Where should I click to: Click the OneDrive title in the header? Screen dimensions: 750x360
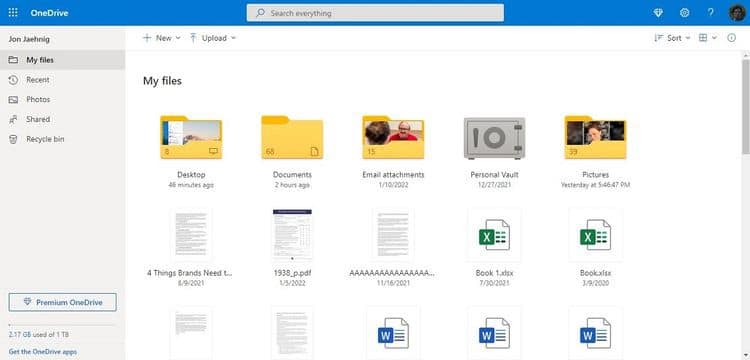click(49, 13)
